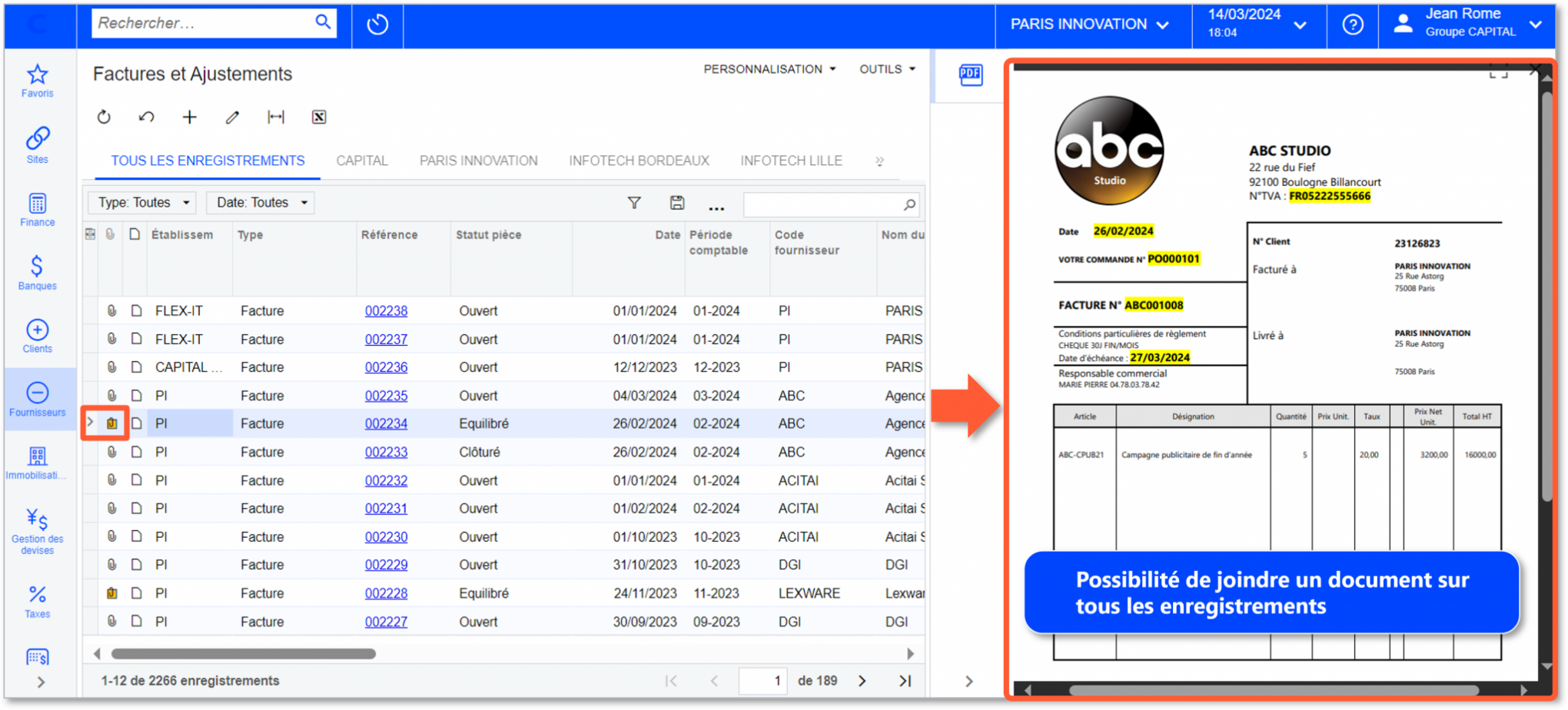Expand the Type: Toutes filter dropdown
The width and height of the screenshot is (1568, 710).
pyautogui.click(x=143, y=203)
